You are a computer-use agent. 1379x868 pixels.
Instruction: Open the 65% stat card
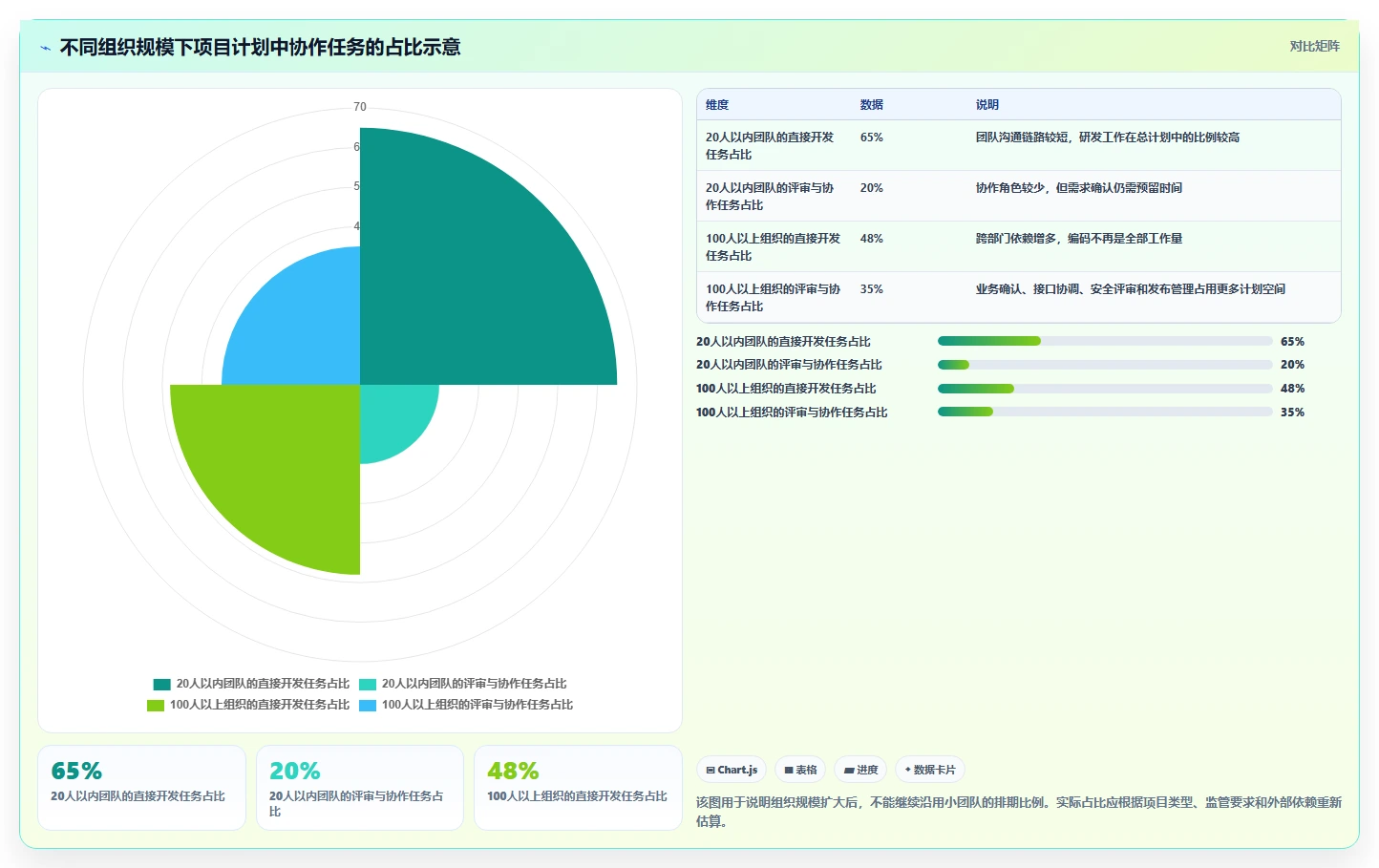(141, 788)
